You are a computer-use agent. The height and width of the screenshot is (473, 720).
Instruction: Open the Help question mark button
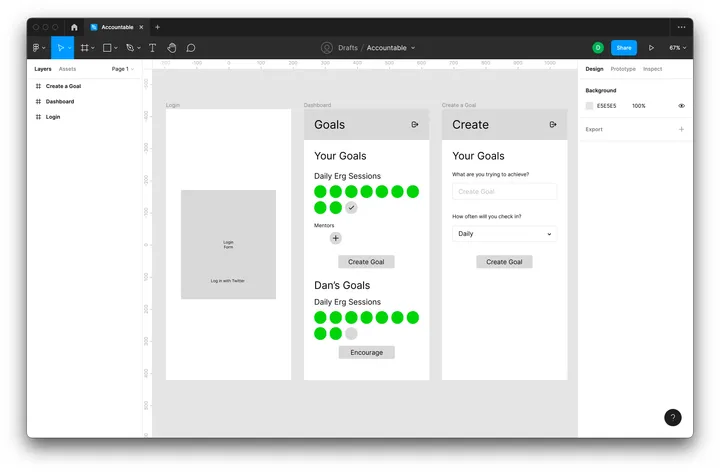[673, 417]
